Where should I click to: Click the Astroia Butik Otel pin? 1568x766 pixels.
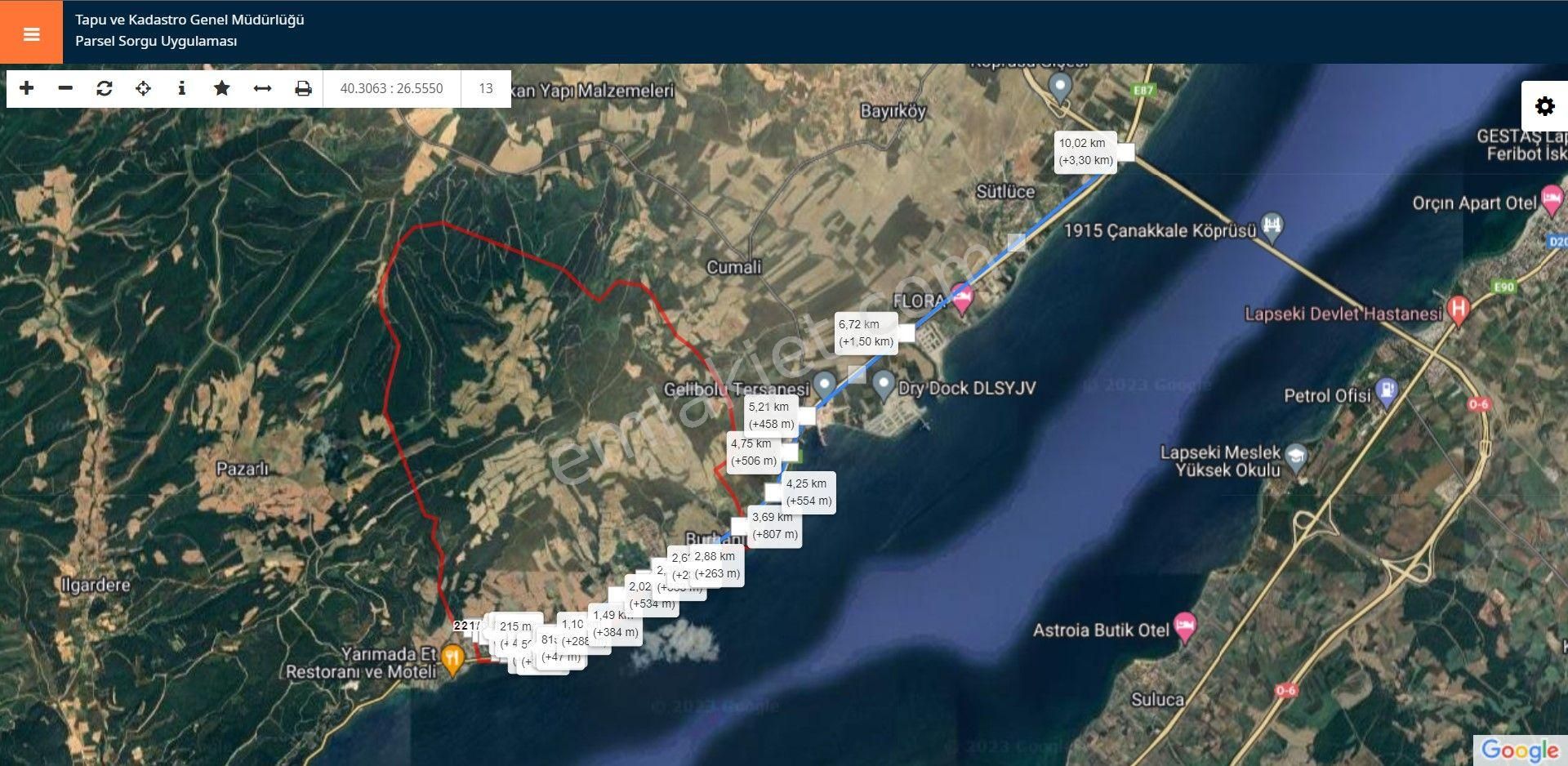1185,627
